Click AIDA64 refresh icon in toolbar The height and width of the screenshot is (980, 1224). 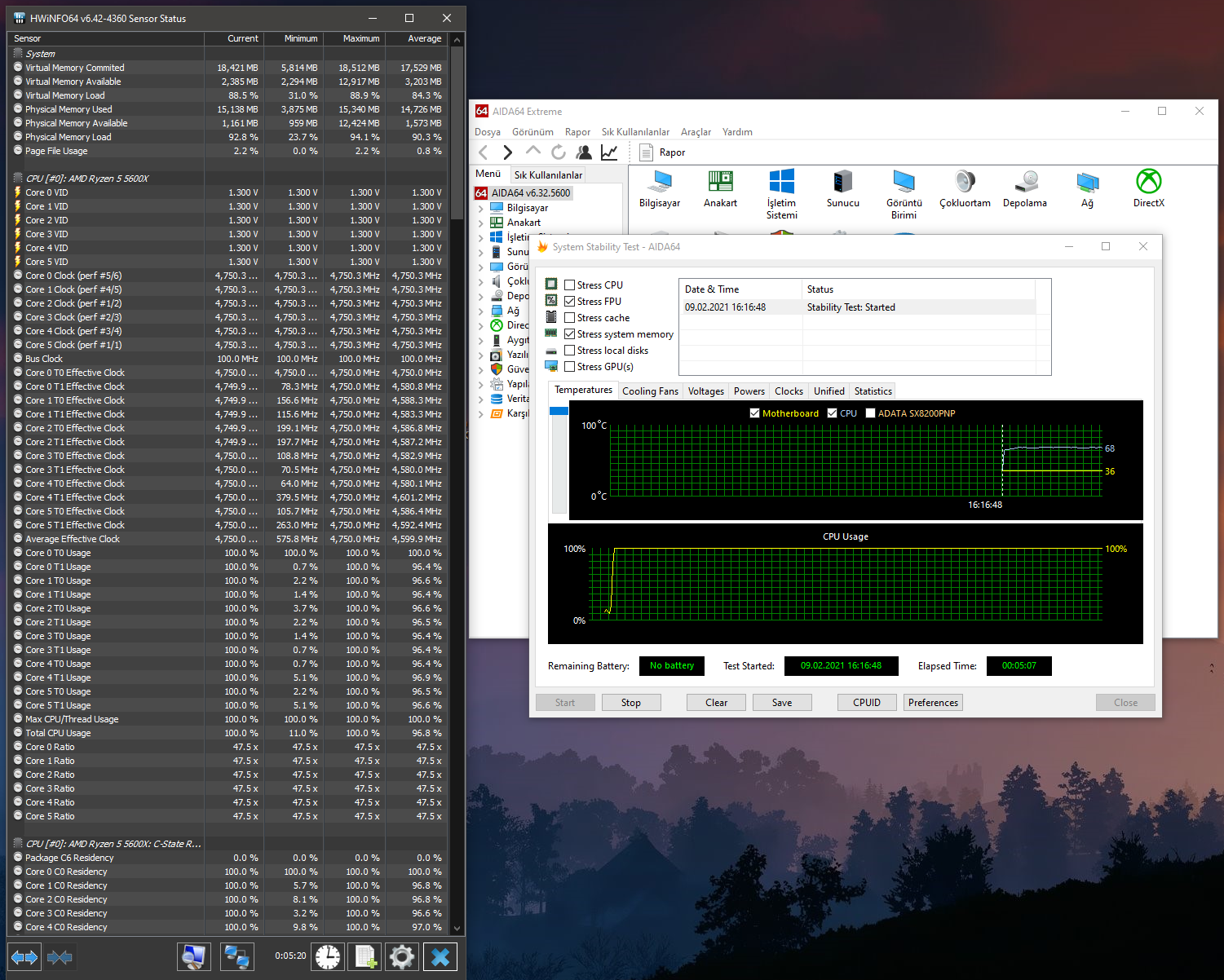point(558,152)
